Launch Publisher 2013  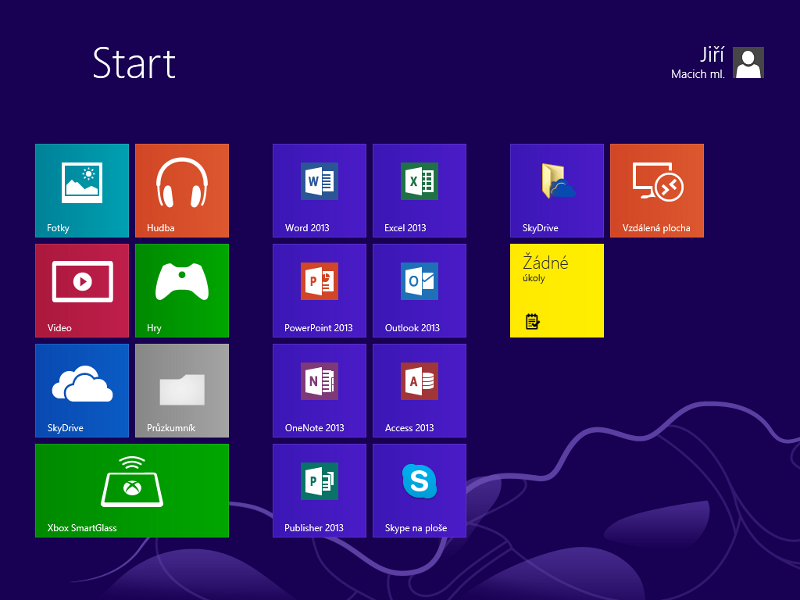tap(319, 490)
